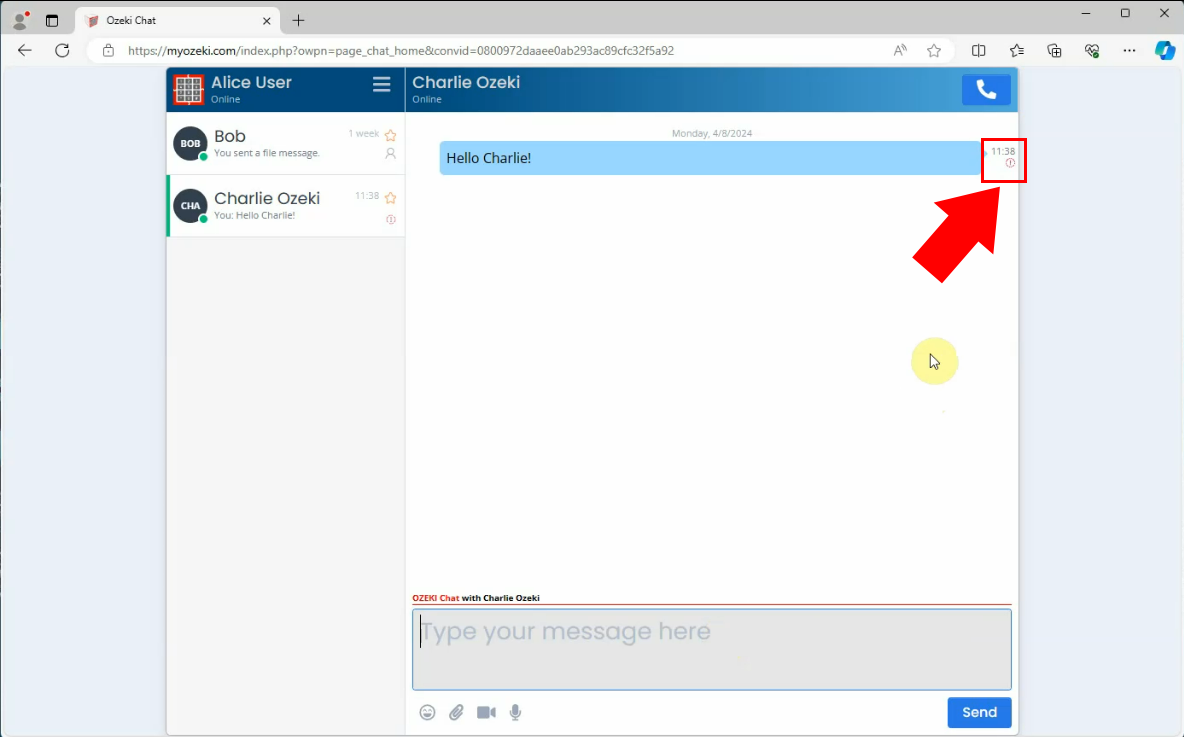Record a voice message with microphone icon
This screenshot has width=1184, height=737.
(515, 712)
